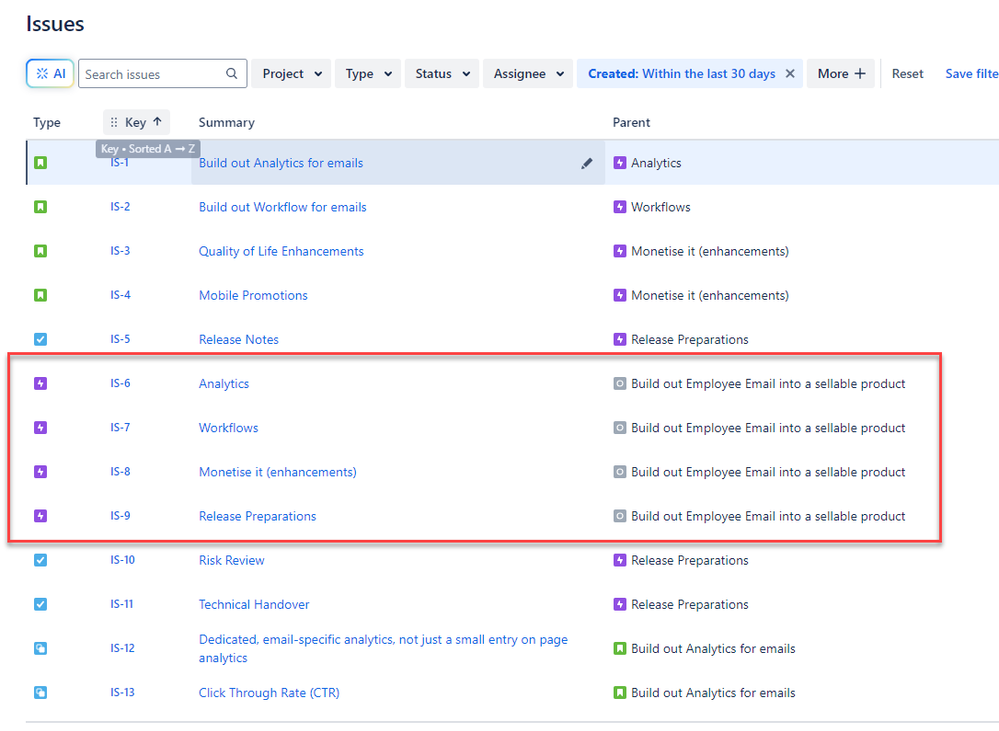This screenshot has height=731, width=999.
Task: Open issue key IS-2
Action: [120, 206]
